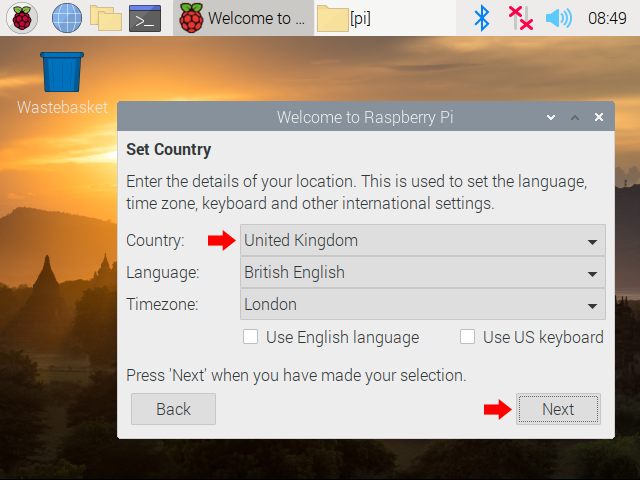
Task: Open the file manager folders icon
Action: coord(106,18)
